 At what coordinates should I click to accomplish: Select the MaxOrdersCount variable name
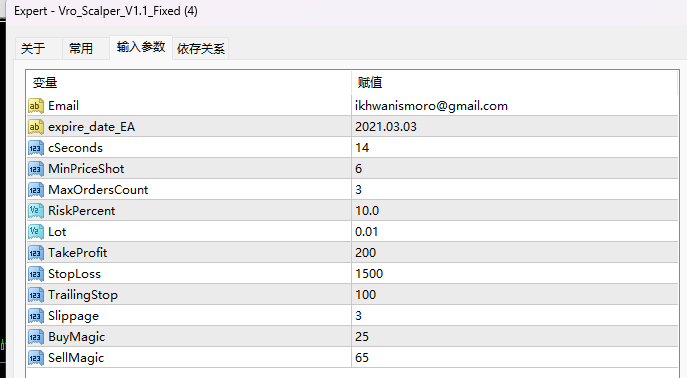[98, 190]
